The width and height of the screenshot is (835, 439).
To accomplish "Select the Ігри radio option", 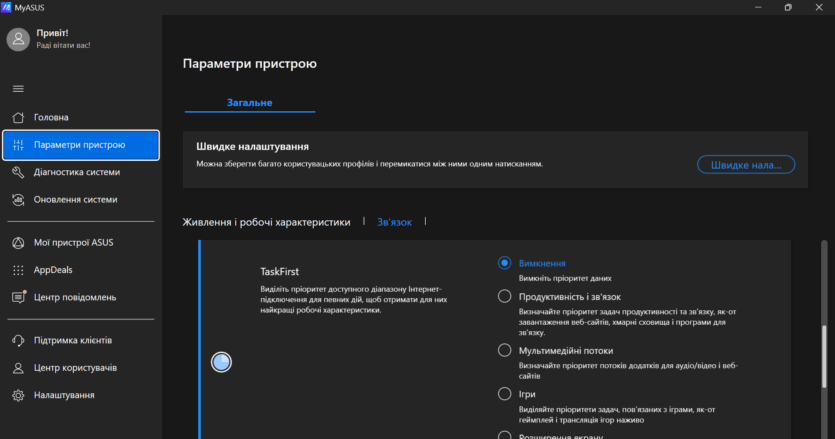I will [505, 394].
